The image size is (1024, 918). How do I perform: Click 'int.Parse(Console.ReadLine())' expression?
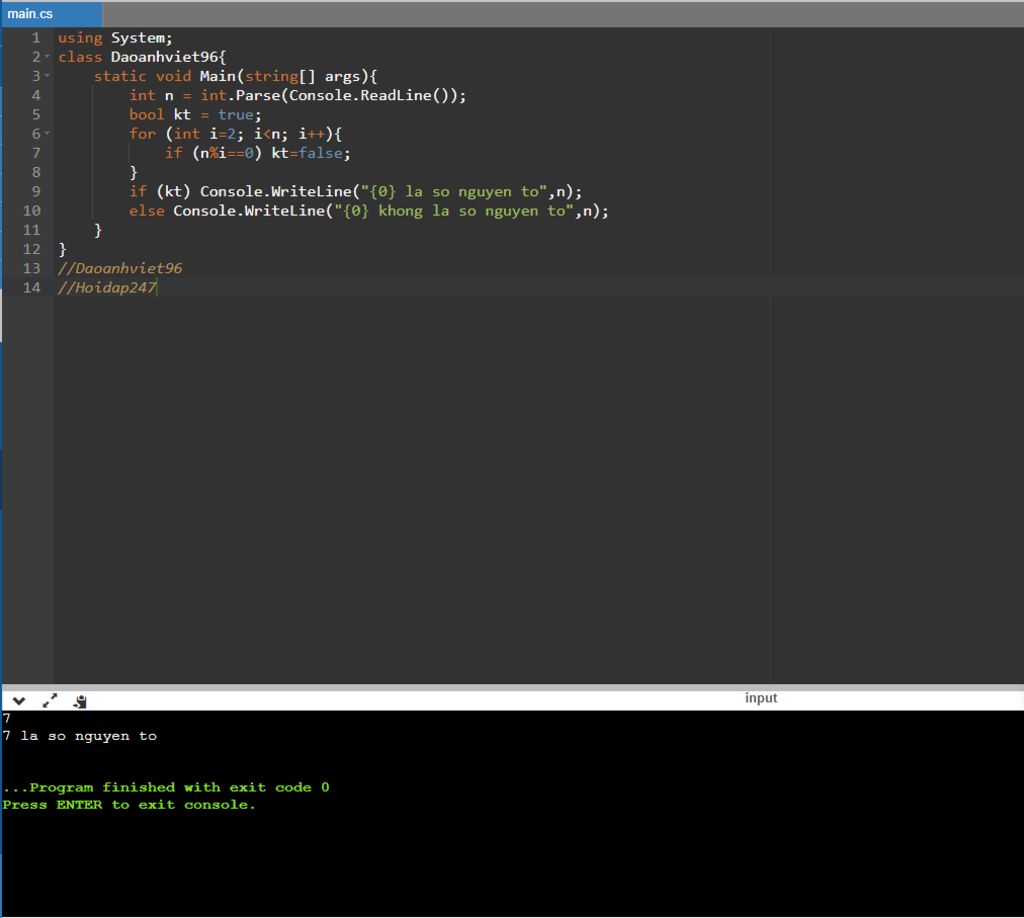pyautogui.click(x=328, y=95)
